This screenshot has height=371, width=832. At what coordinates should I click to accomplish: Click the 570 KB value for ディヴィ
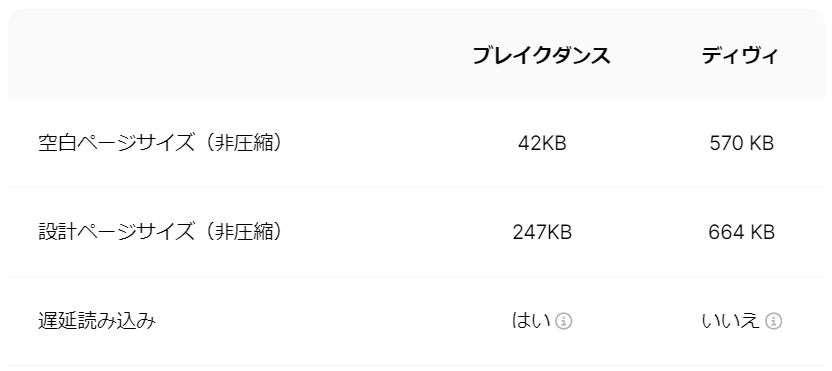click(741, 143)
